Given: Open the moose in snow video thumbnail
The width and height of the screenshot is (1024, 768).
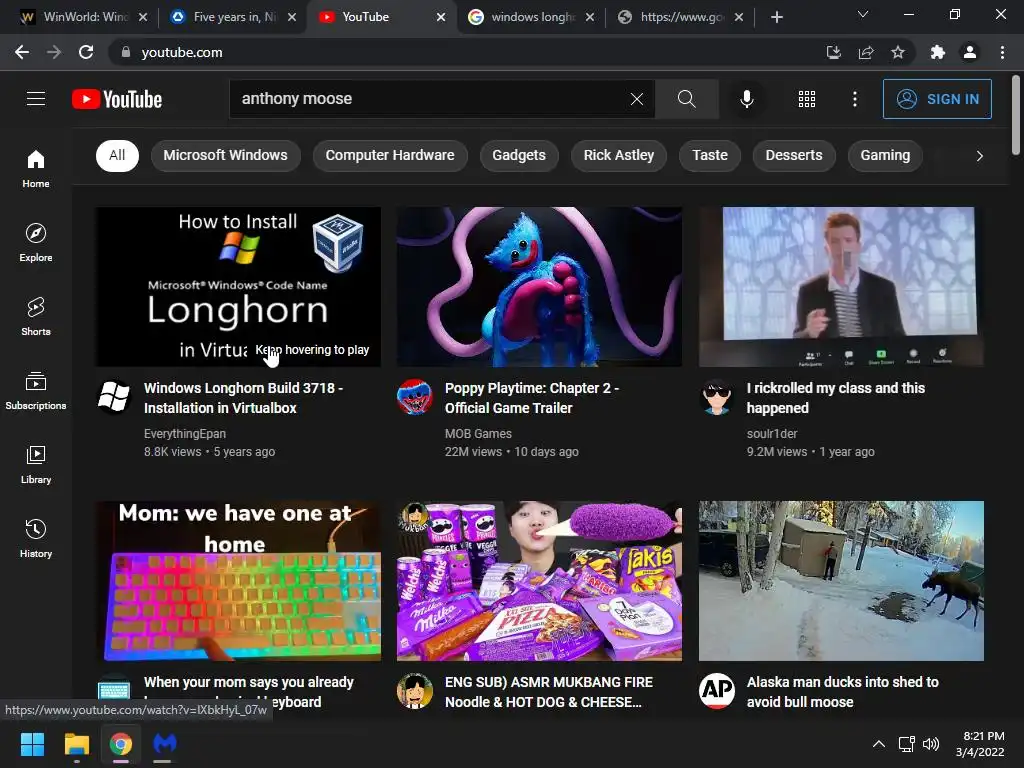Looking at the screenshot, I should (x=841, y=581).
